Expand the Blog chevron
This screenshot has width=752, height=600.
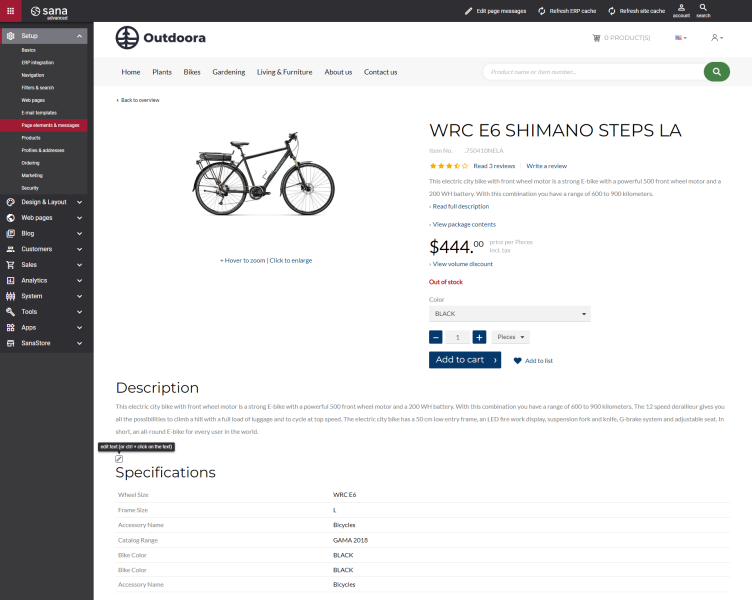tap(80, 234)
